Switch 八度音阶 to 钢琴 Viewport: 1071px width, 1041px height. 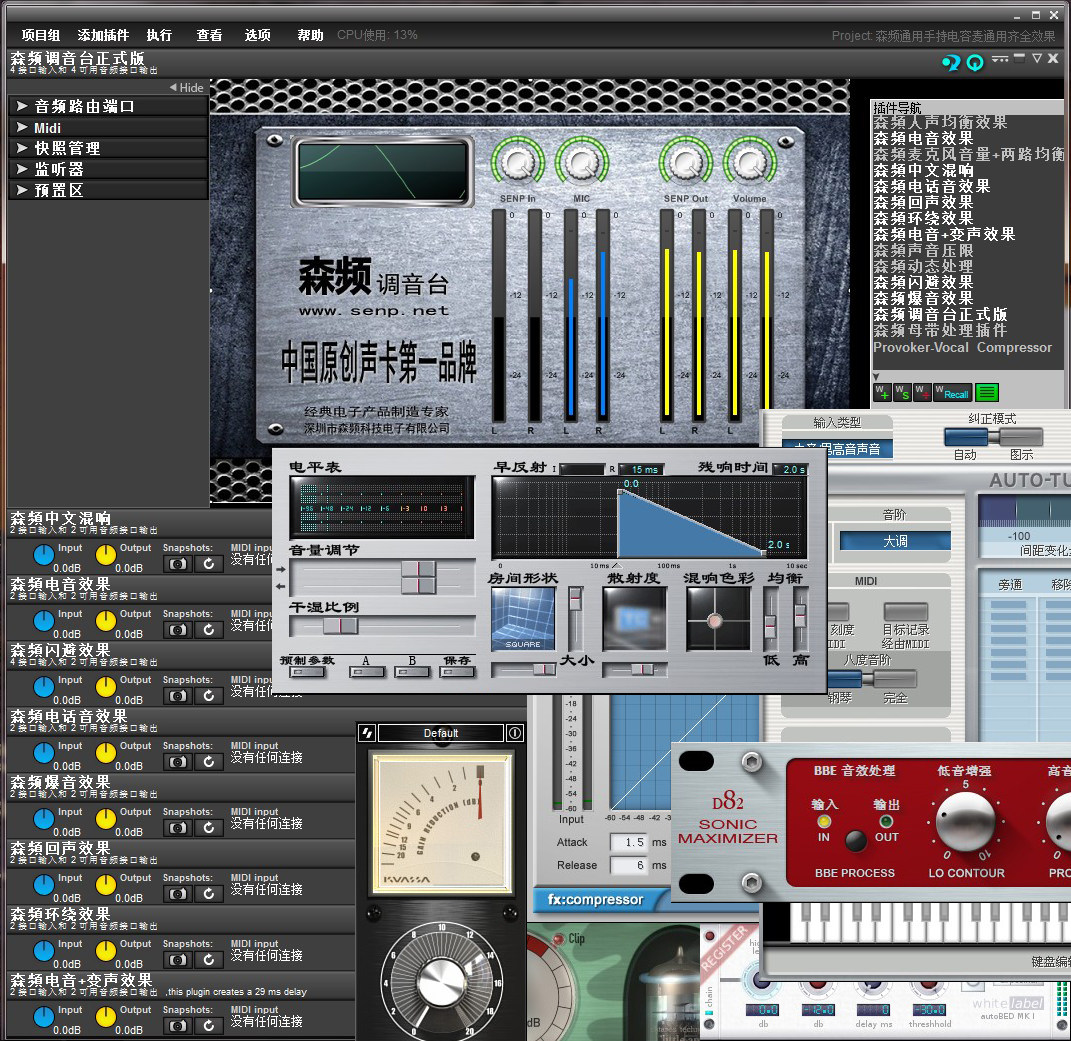(x=844, y=678)
